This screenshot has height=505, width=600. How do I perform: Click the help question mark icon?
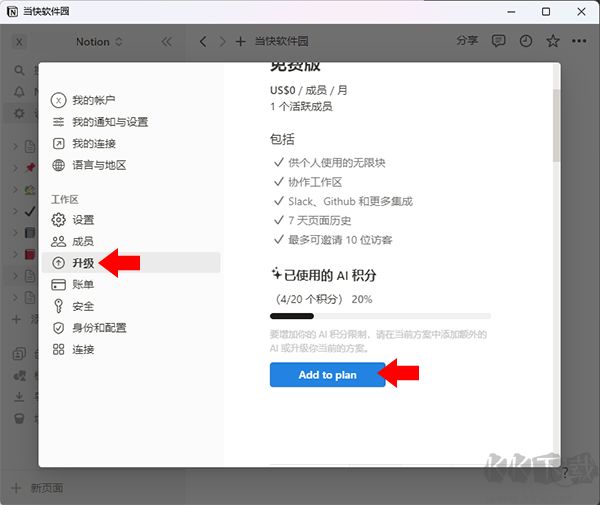[565, 472]
